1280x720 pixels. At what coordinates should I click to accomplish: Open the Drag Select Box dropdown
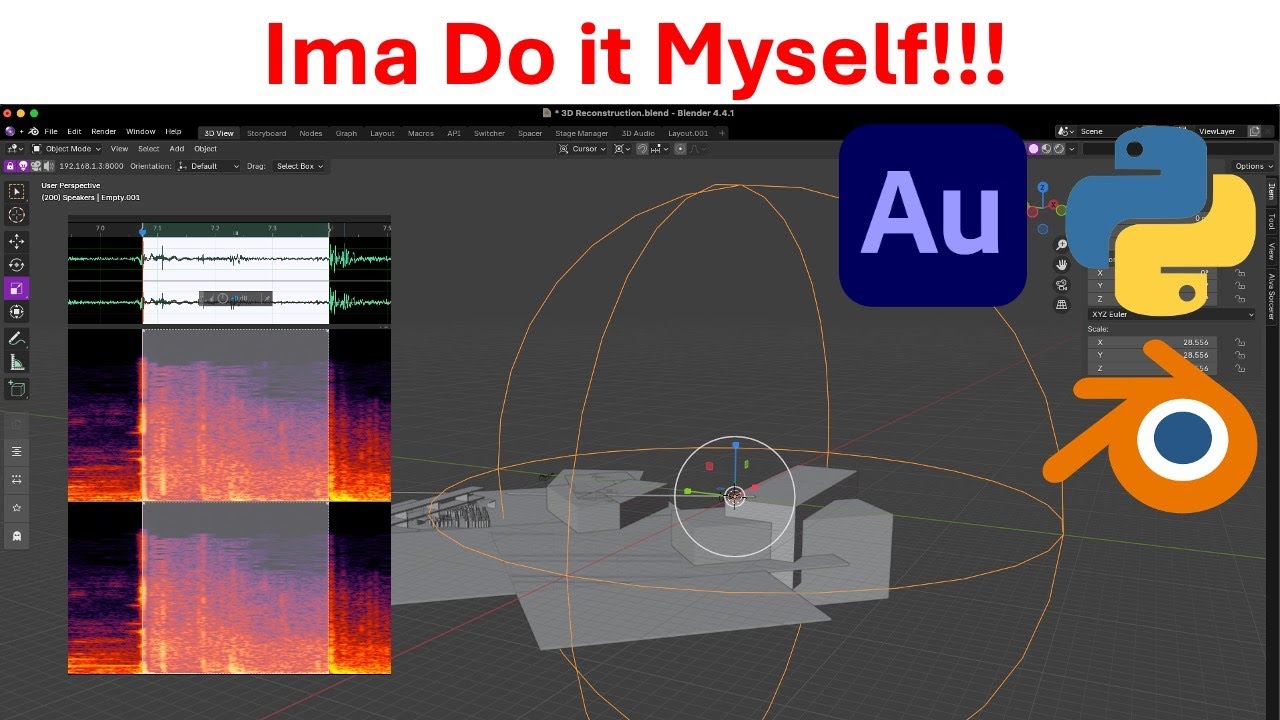tap(300, 166)
